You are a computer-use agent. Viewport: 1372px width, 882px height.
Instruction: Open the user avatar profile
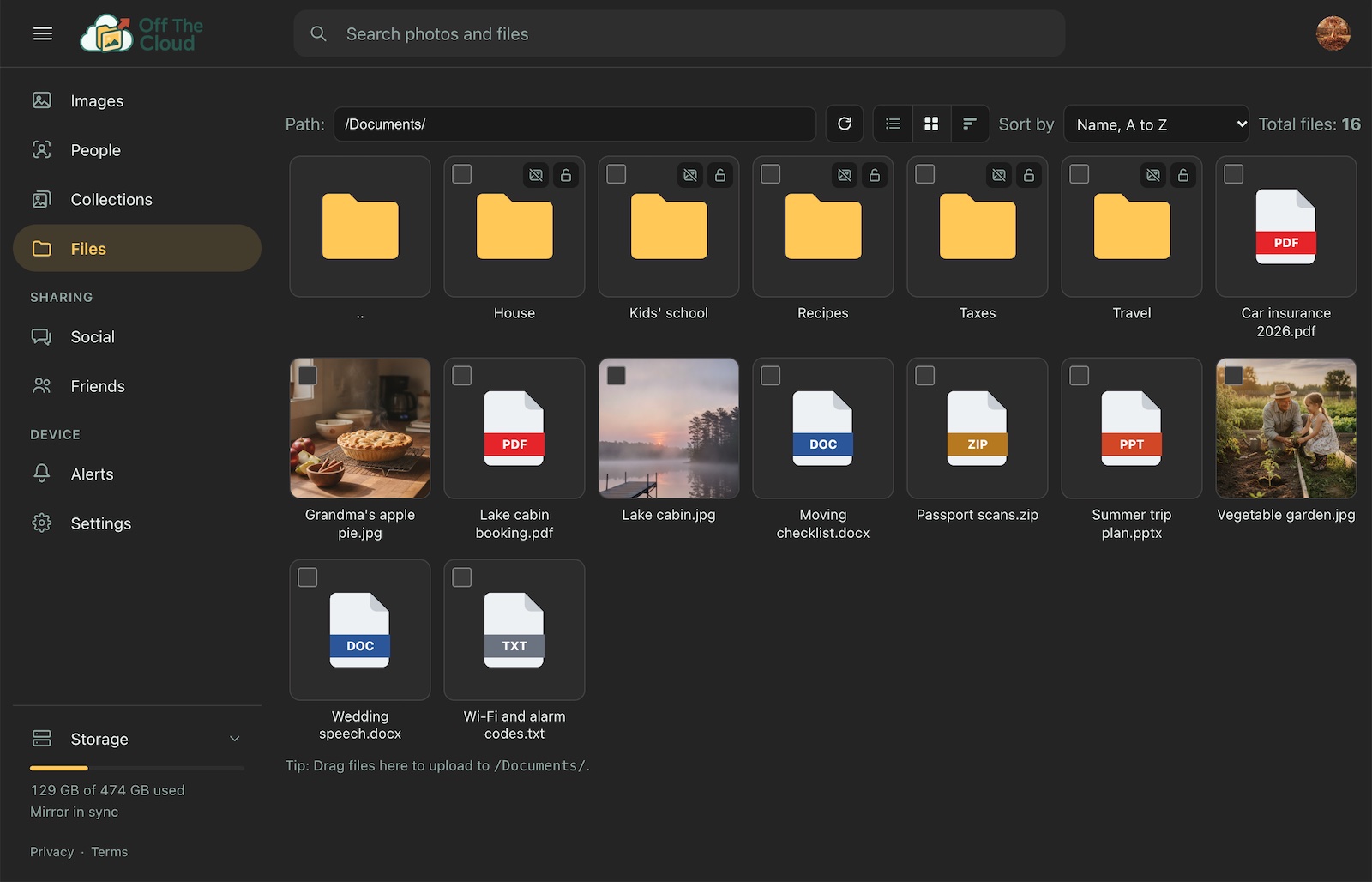pyautogui.click(x=1333, y=33)
